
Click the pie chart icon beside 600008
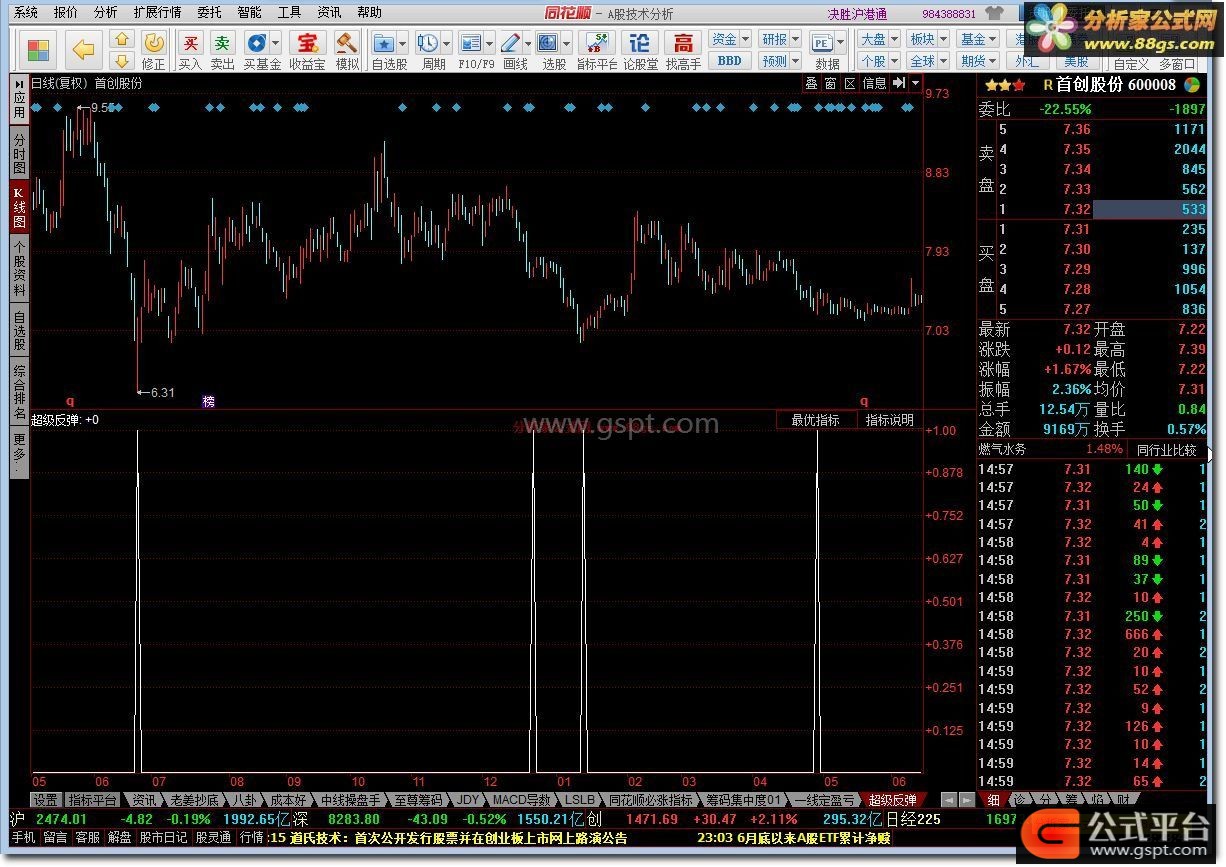(x=1192, y=85)
